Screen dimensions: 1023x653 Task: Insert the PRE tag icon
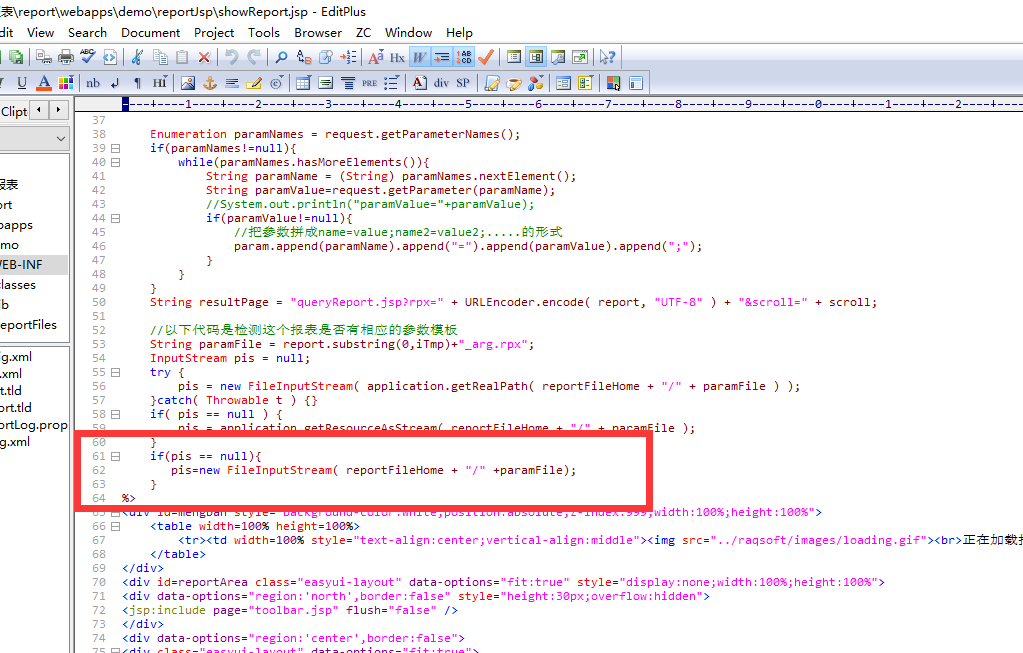point(369,83)
